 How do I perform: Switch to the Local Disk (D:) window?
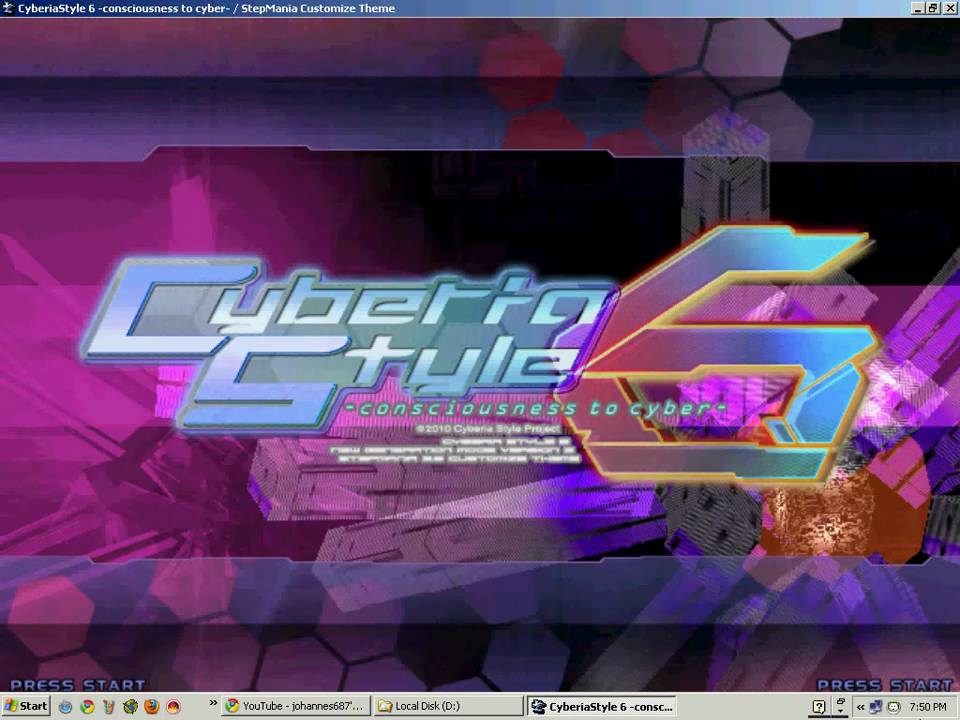448,706
